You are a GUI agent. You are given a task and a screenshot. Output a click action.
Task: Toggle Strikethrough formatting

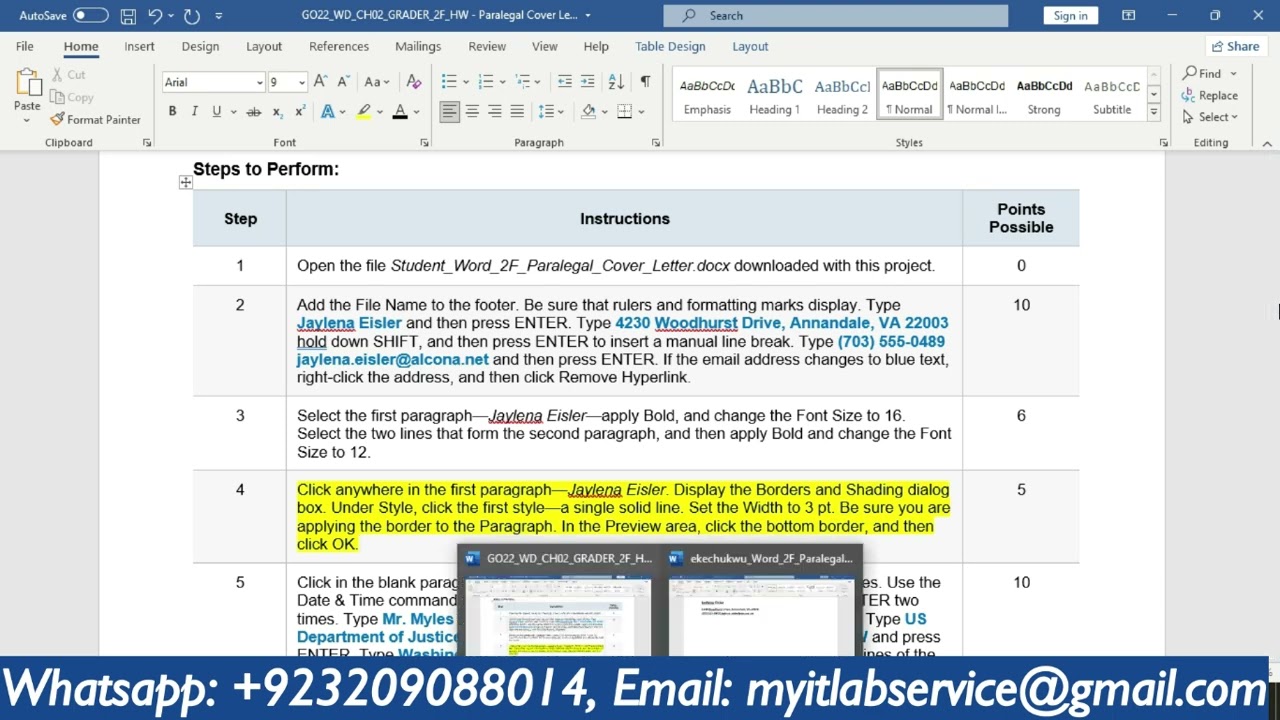254,111
